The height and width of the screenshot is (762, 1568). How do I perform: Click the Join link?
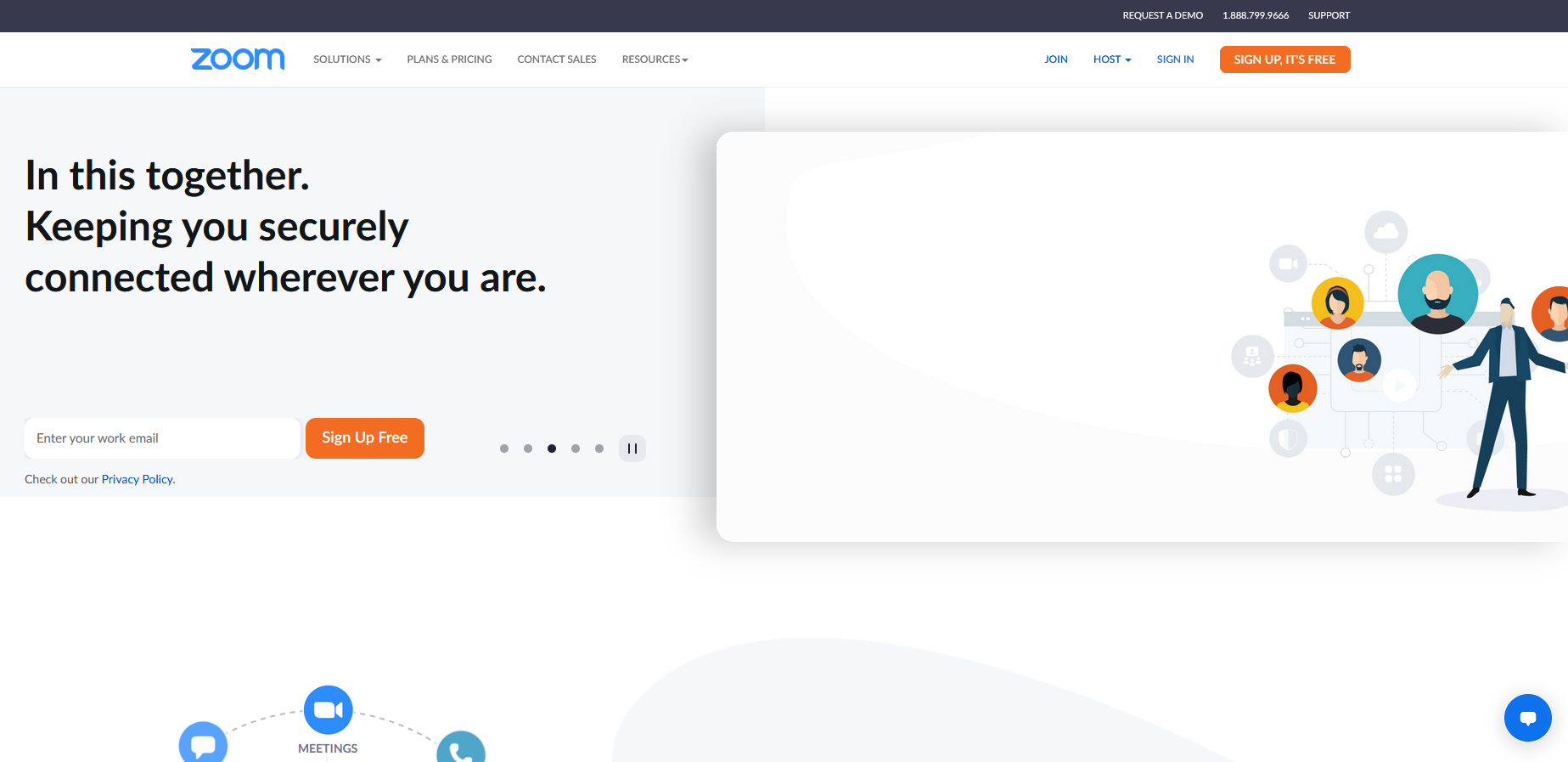[1056, 59]
